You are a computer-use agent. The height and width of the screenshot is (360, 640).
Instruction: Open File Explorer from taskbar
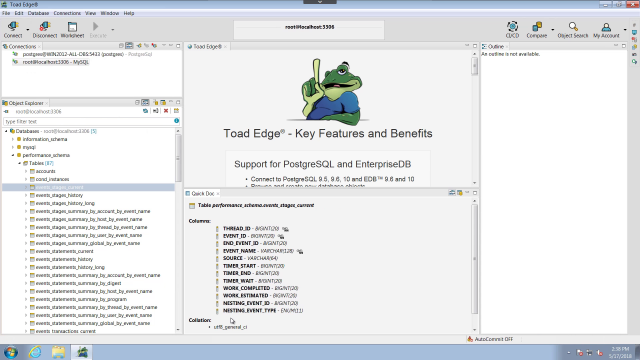coord(58,352)
